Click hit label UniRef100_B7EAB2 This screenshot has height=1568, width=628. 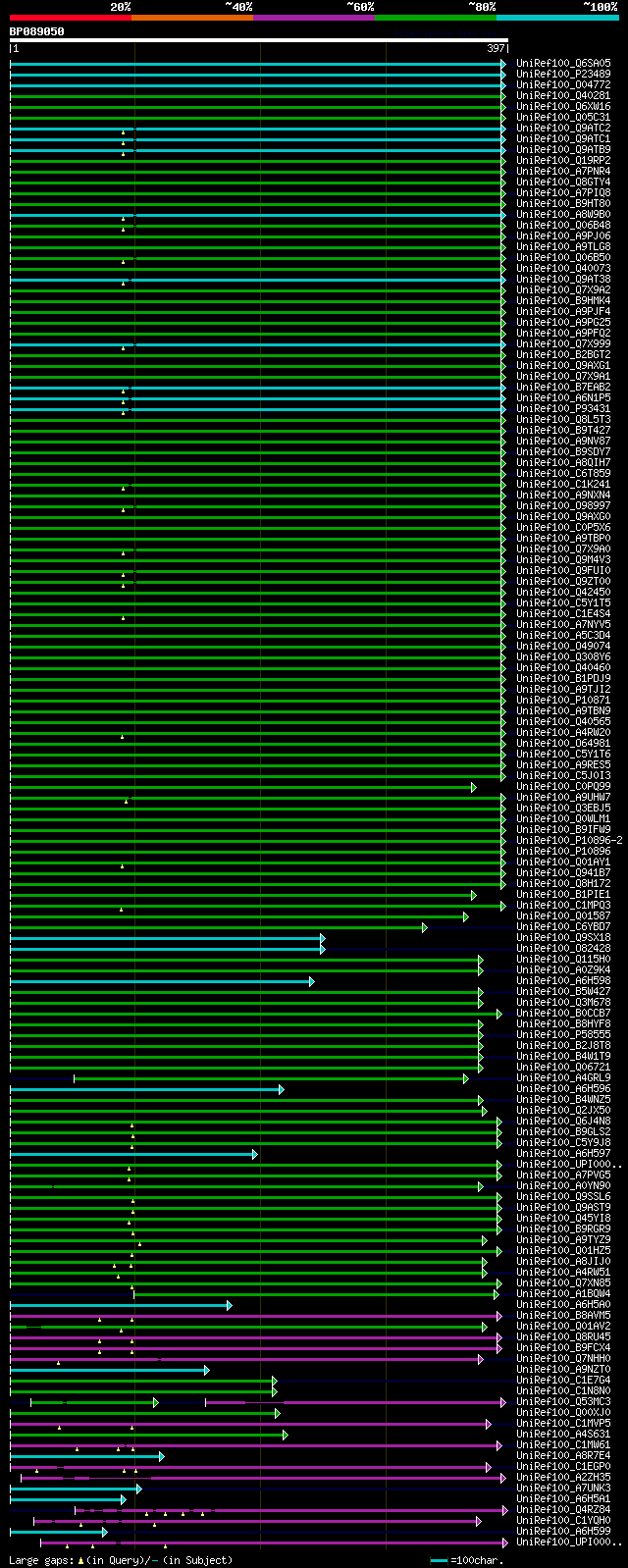(563, 387)
